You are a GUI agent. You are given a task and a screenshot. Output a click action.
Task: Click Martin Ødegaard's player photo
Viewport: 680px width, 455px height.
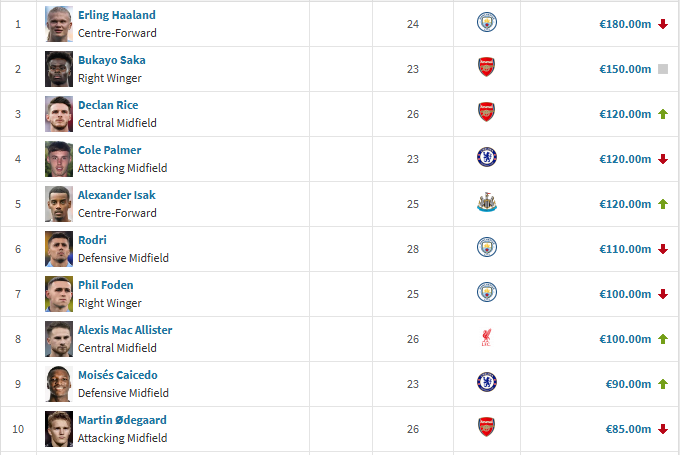(59, 429)
